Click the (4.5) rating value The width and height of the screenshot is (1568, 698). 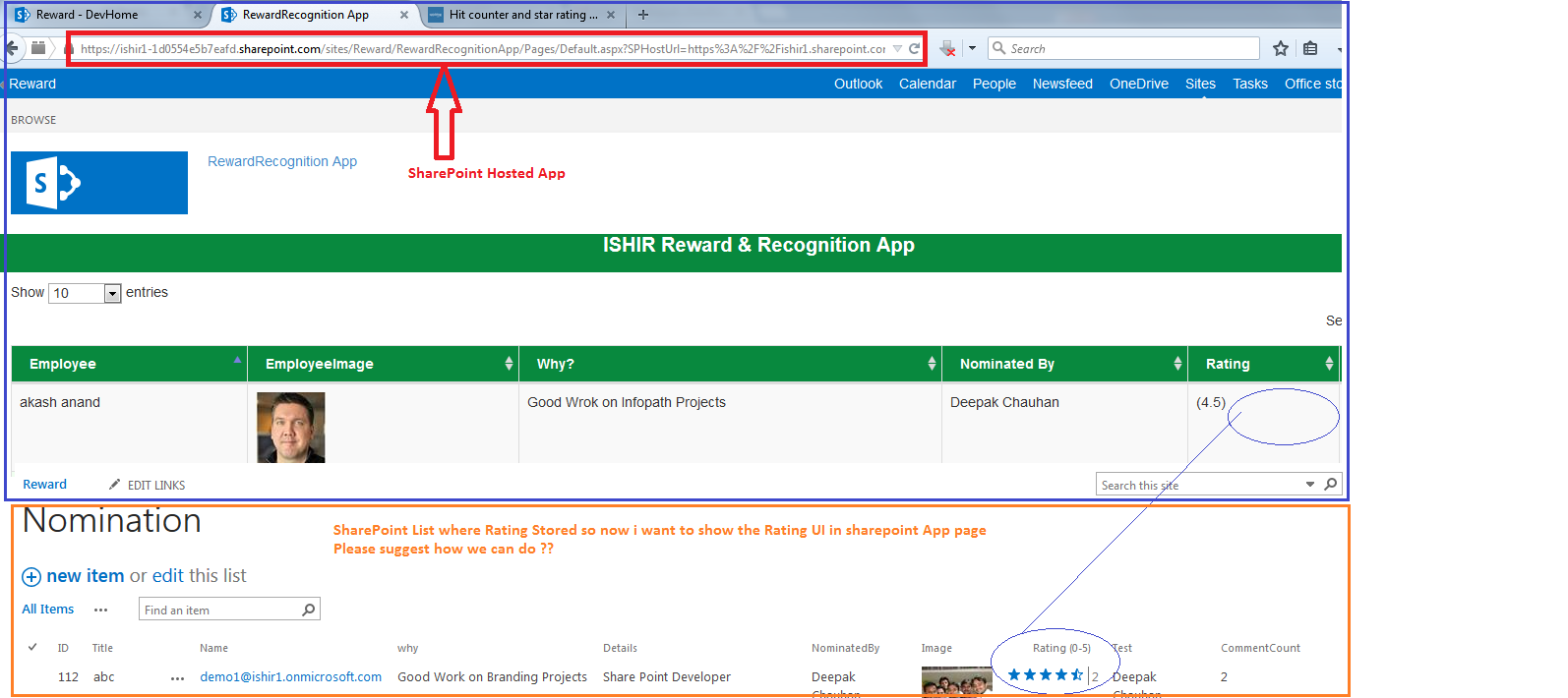coord(1211,402)
